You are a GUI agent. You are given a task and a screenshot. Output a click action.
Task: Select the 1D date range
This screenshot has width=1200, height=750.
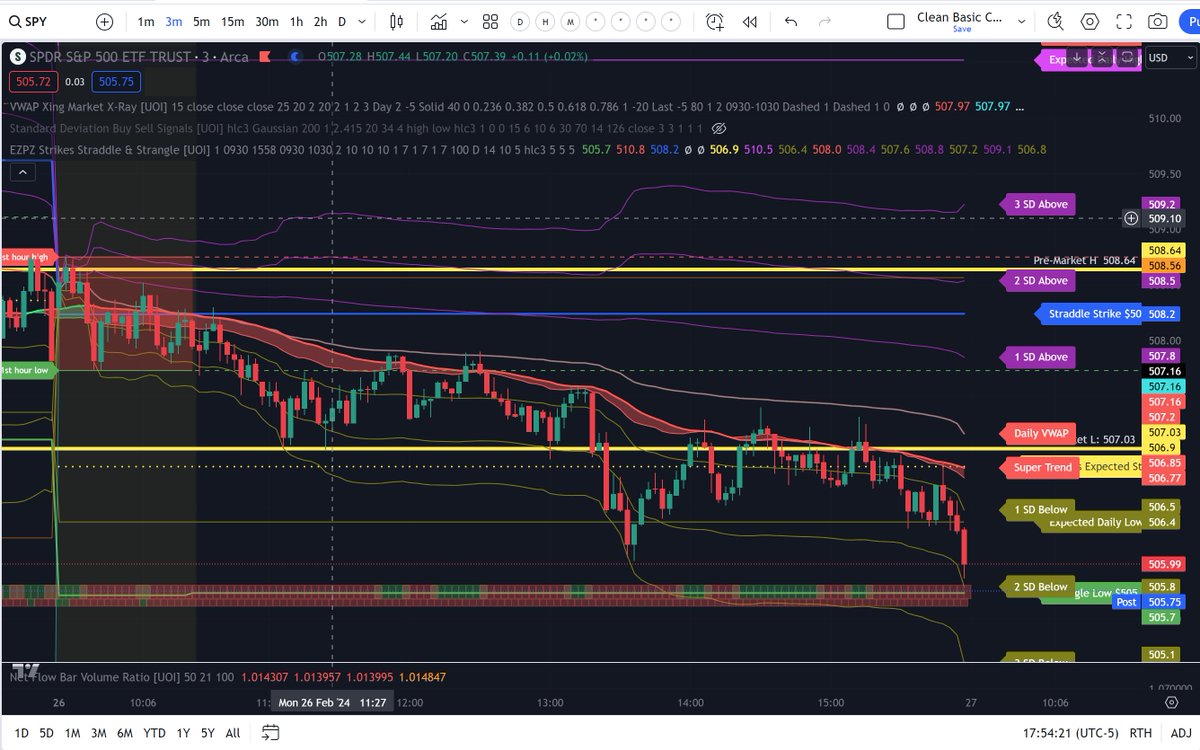click(21, 733)
